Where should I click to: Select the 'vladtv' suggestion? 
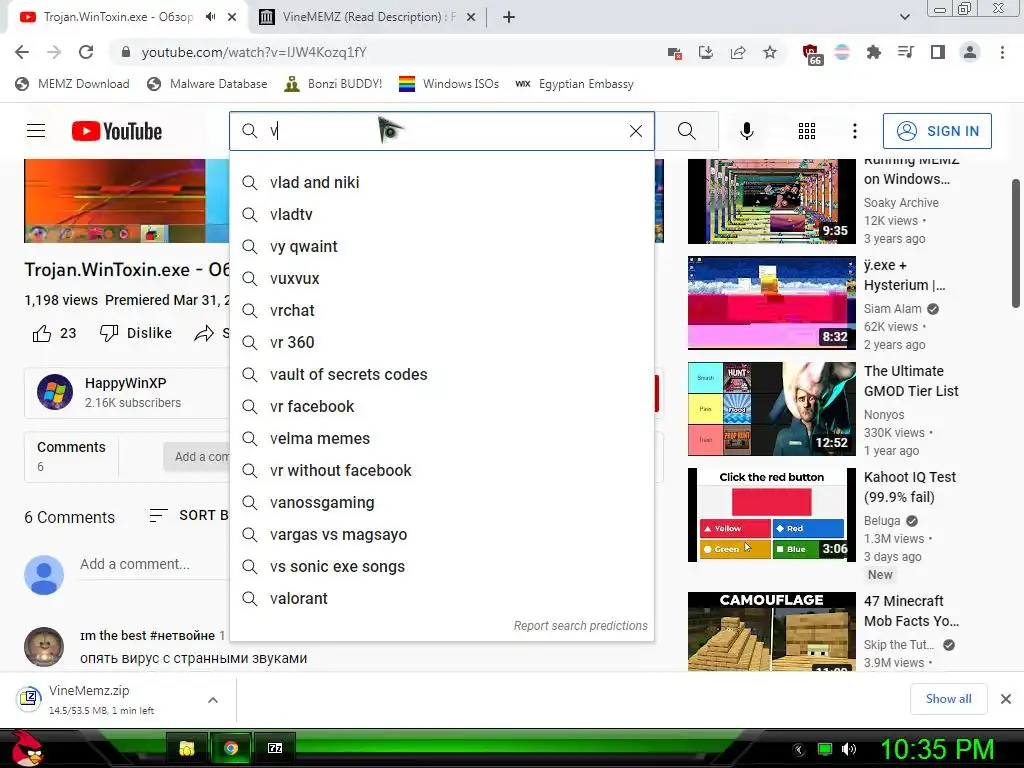pyautogui.click(x=442, y=214)
